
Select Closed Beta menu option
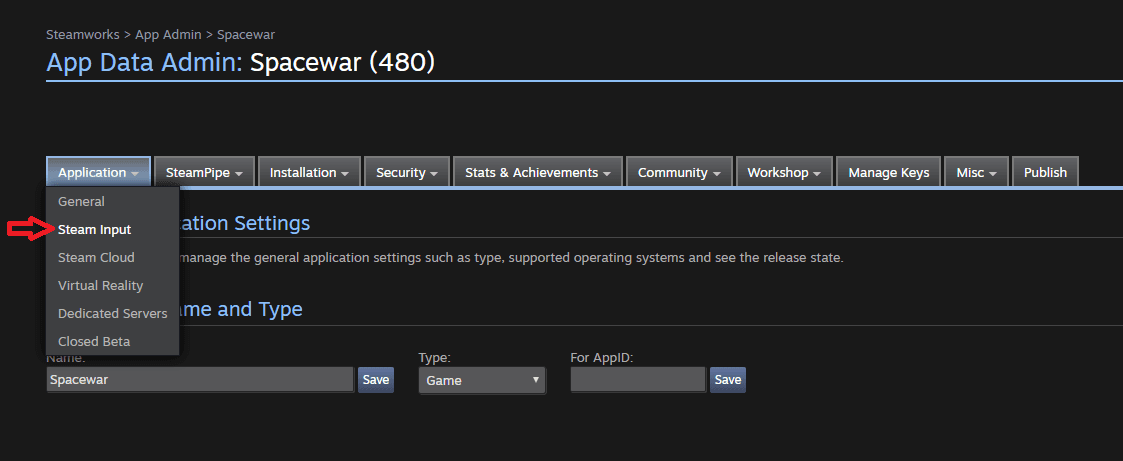tap(94, 341)
